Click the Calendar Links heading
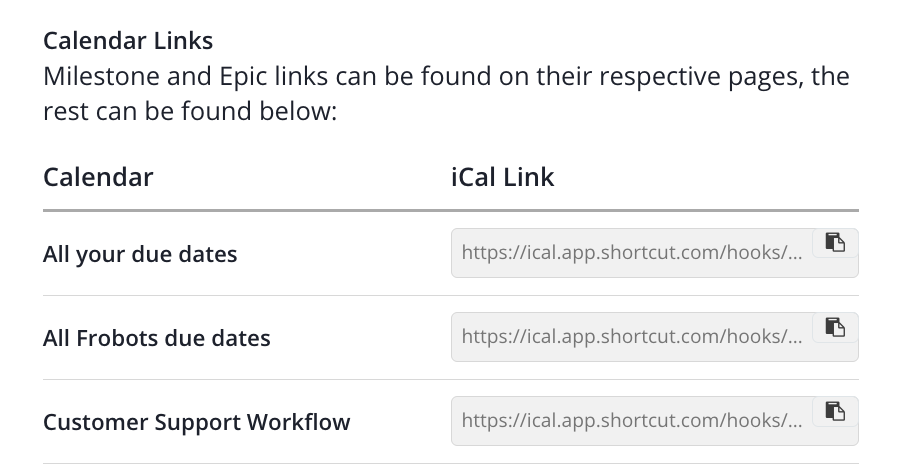This screenshot has width=904, height=476. click(x=128, y=40)
